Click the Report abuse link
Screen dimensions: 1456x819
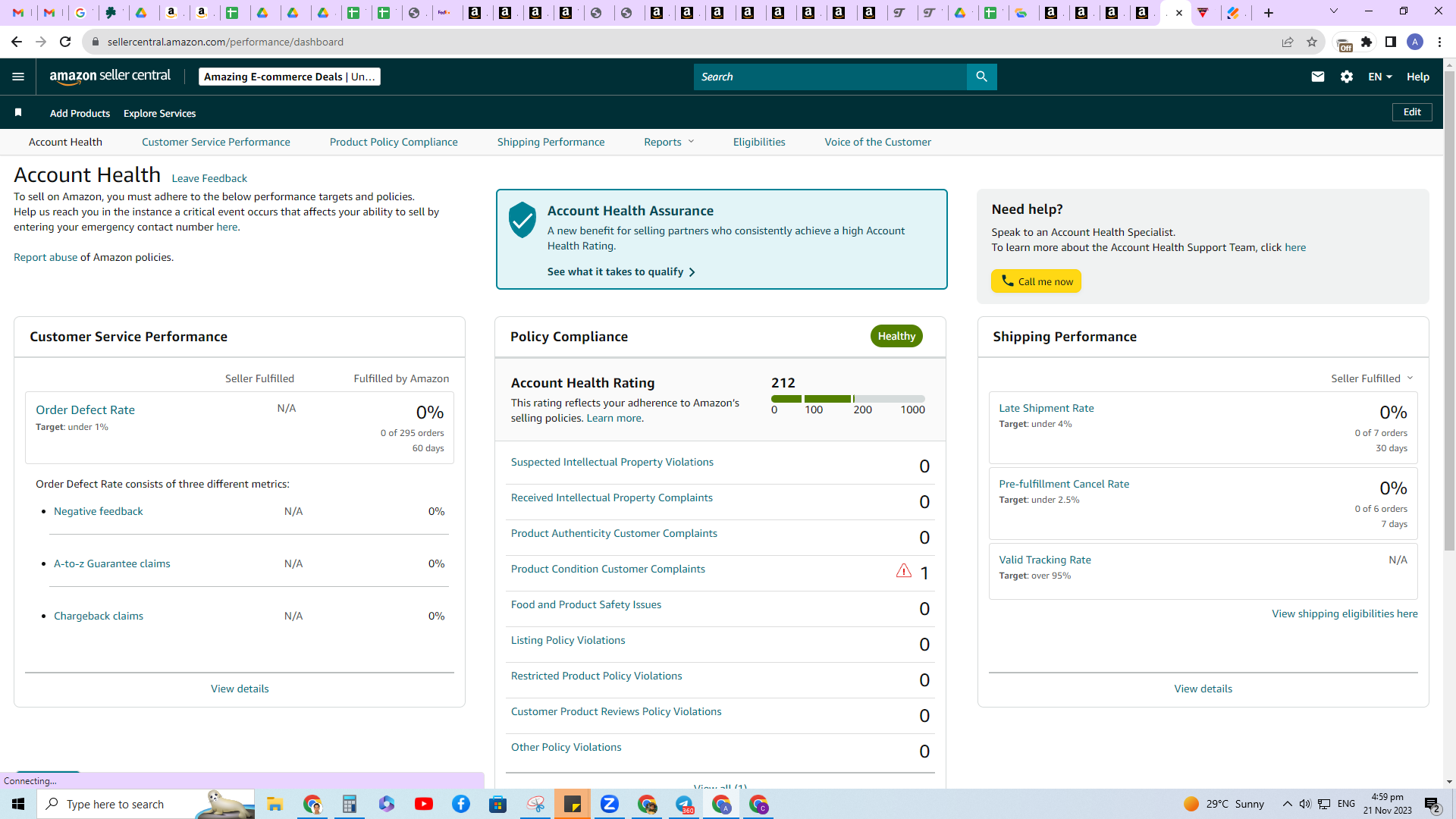[x=45, y=257]
